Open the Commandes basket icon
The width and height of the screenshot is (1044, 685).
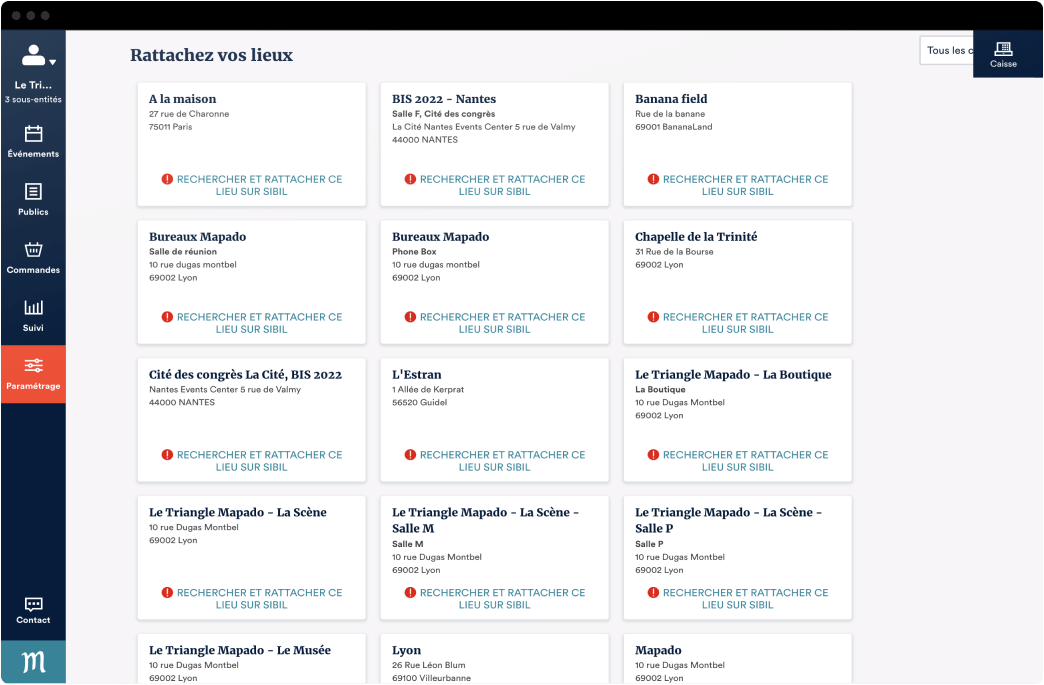[x=33, y=250]
